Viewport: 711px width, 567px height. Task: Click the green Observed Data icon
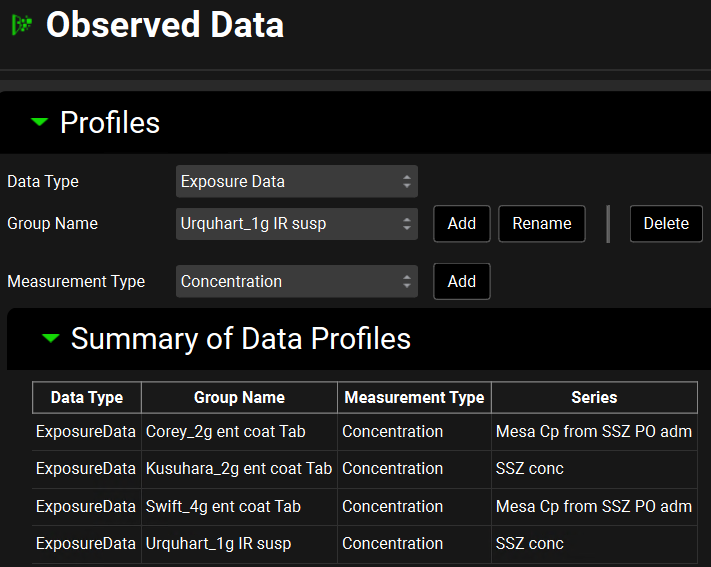(x=21, y=25)
